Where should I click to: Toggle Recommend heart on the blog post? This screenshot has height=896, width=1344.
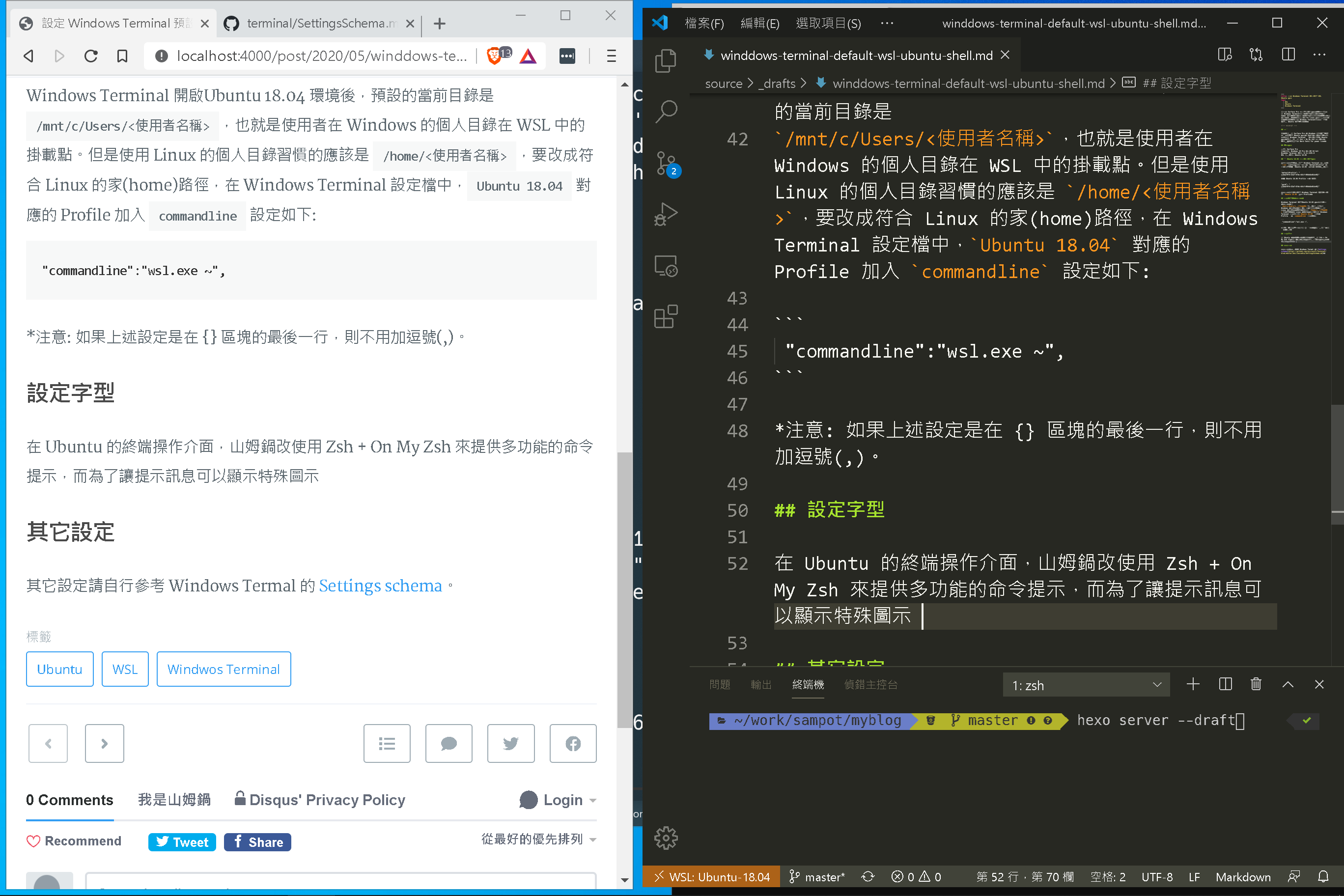pyautogui.click(x=34, y=841)
